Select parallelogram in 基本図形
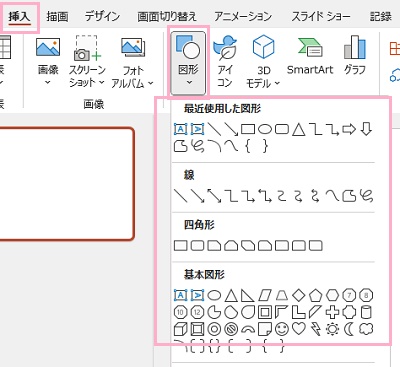Viewport: 400px width, 367px height. tap(265, 295)
